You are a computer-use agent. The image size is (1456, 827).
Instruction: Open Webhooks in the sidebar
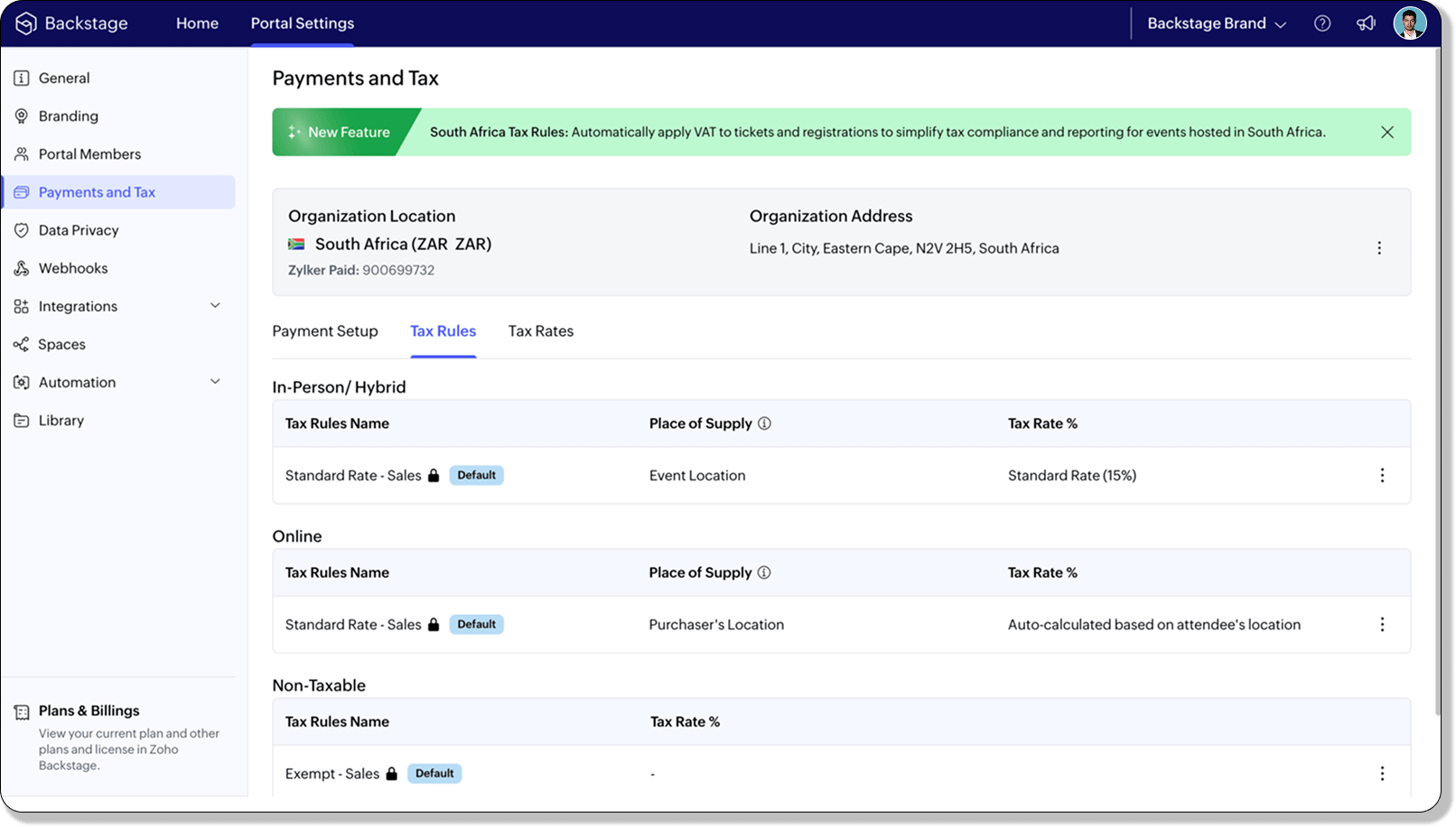coord(73,268)
